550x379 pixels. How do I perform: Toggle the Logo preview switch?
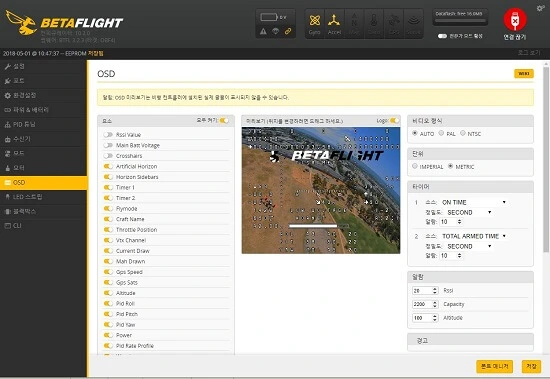395,120
